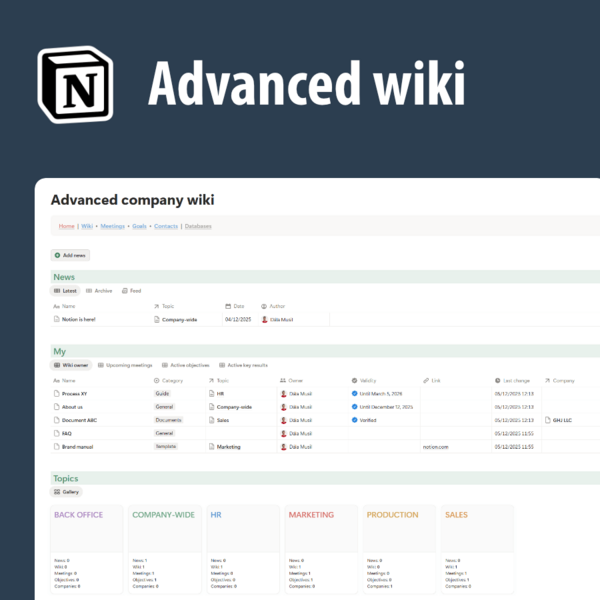Switch to the Feed view tab

pyautogui.click(x=131, y=291)
